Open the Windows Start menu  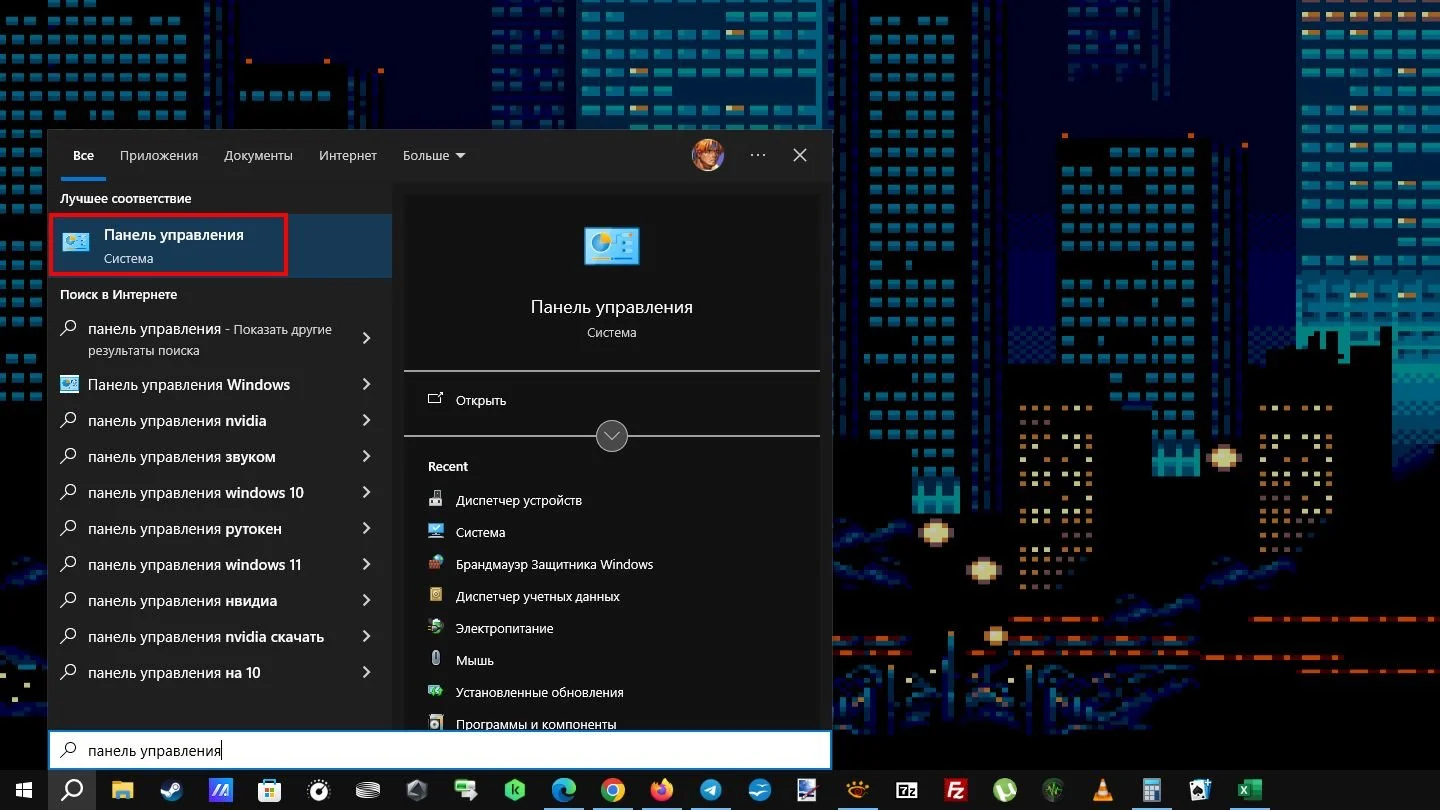pyautogui.click(x=24, y=790)
